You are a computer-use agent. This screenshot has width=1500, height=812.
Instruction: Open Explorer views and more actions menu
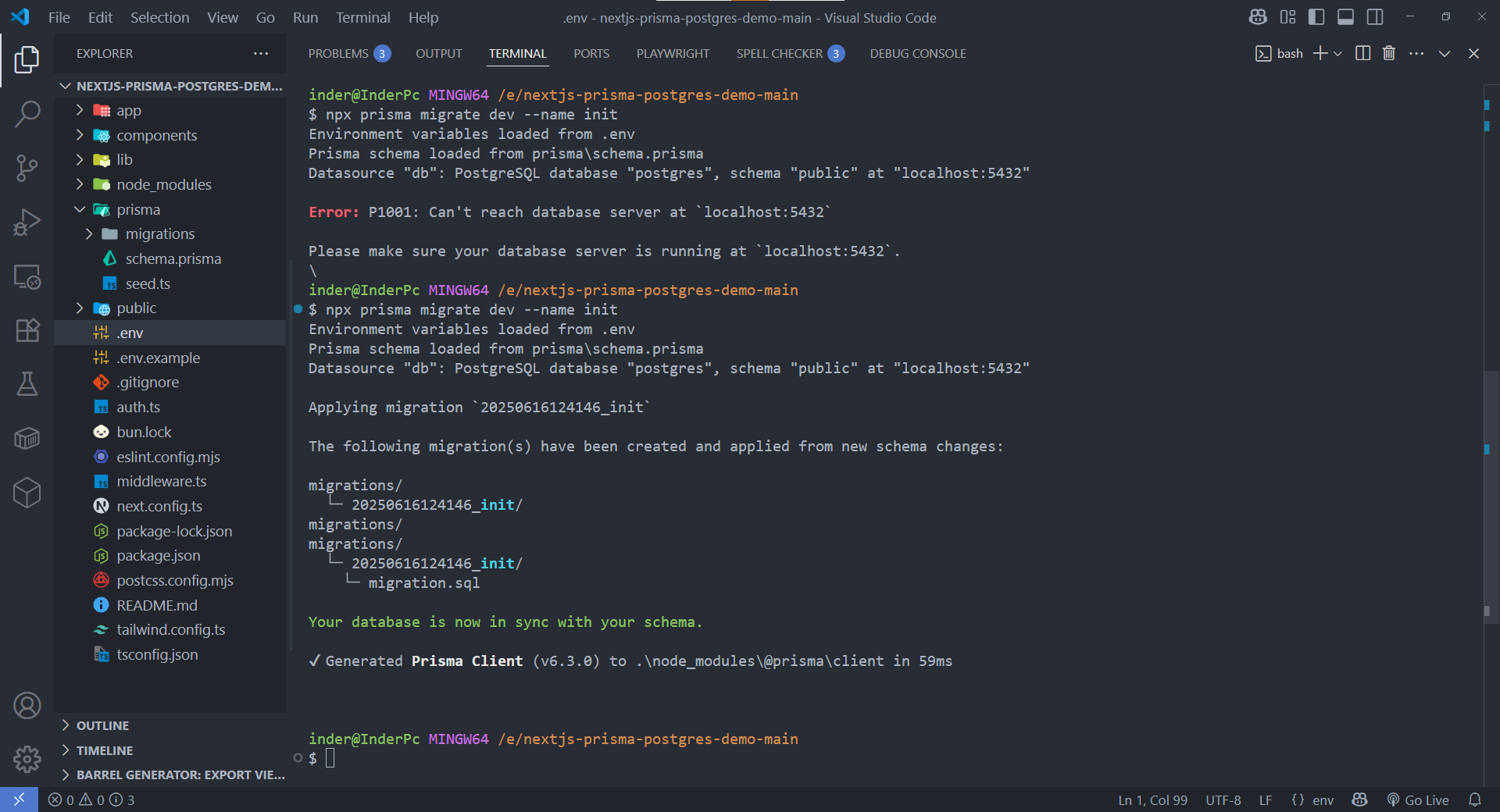[x=261, y=53]
